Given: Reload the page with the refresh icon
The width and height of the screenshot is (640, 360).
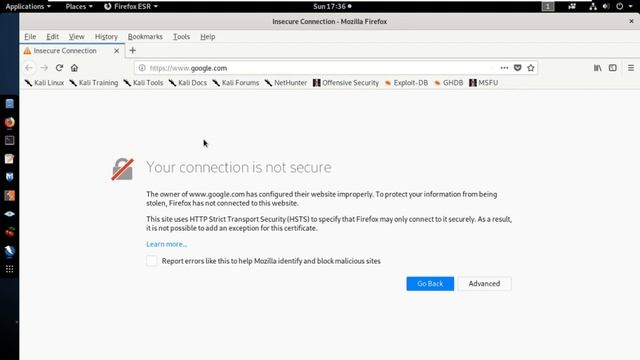Looking at the screenshot, I should (59, 68).
